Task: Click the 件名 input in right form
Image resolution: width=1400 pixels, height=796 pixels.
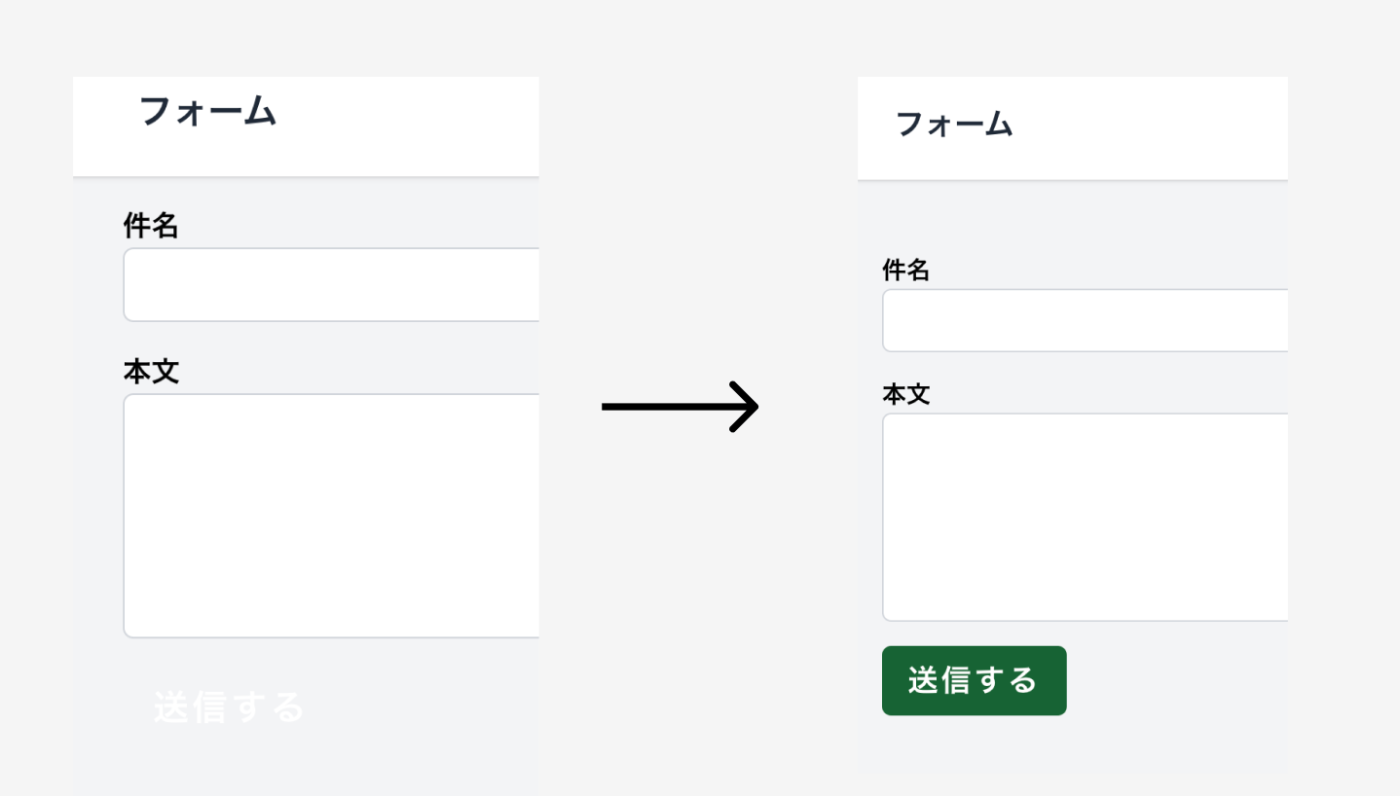Action: pyautogui.click(x=1085, y=321)
